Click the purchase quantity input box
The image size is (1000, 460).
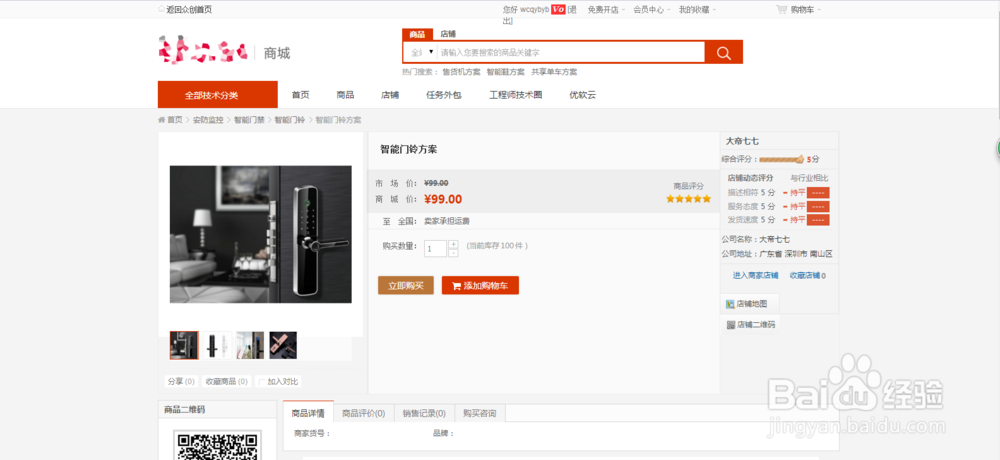pos(436,248)
